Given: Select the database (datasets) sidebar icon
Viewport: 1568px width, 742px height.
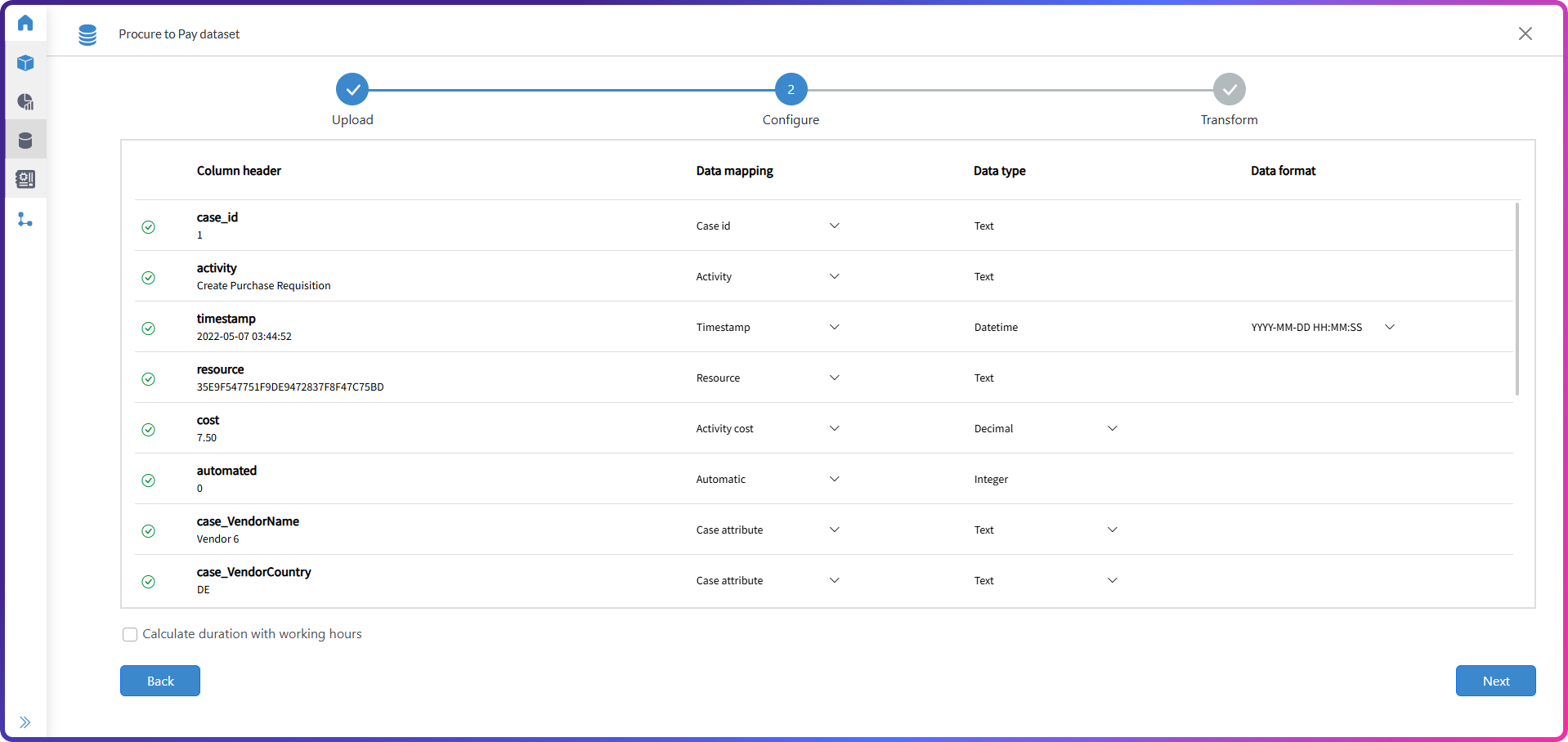Looking at the screenshot, I should (25, 139).
